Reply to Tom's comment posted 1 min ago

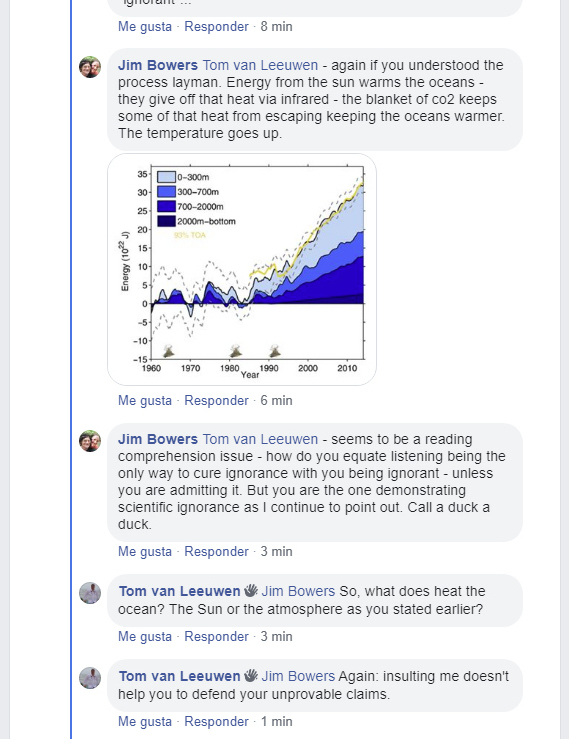tap(216, 721)
